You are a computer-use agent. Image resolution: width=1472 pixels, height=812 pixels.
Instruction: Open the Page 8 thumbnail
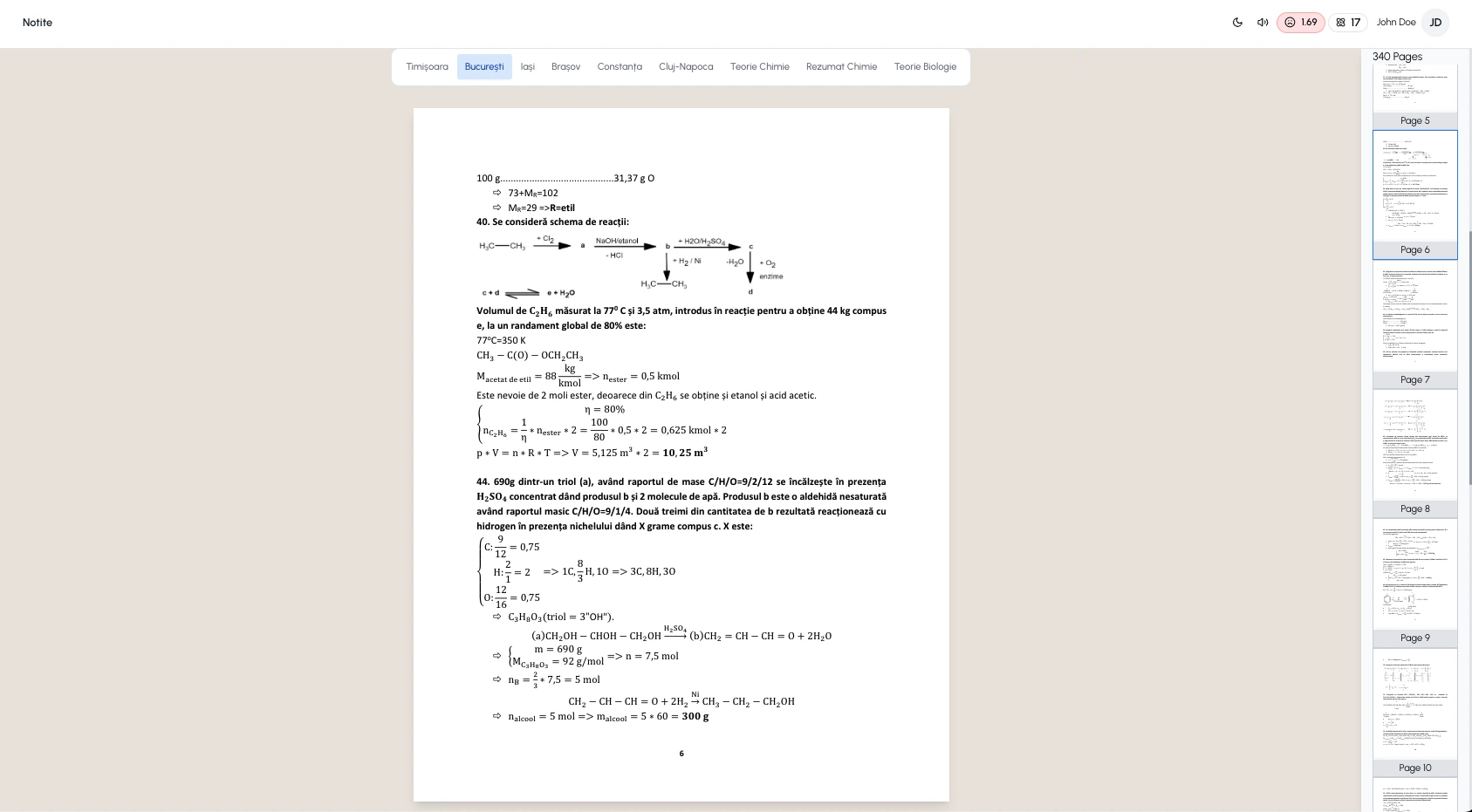coord(1415,454)
